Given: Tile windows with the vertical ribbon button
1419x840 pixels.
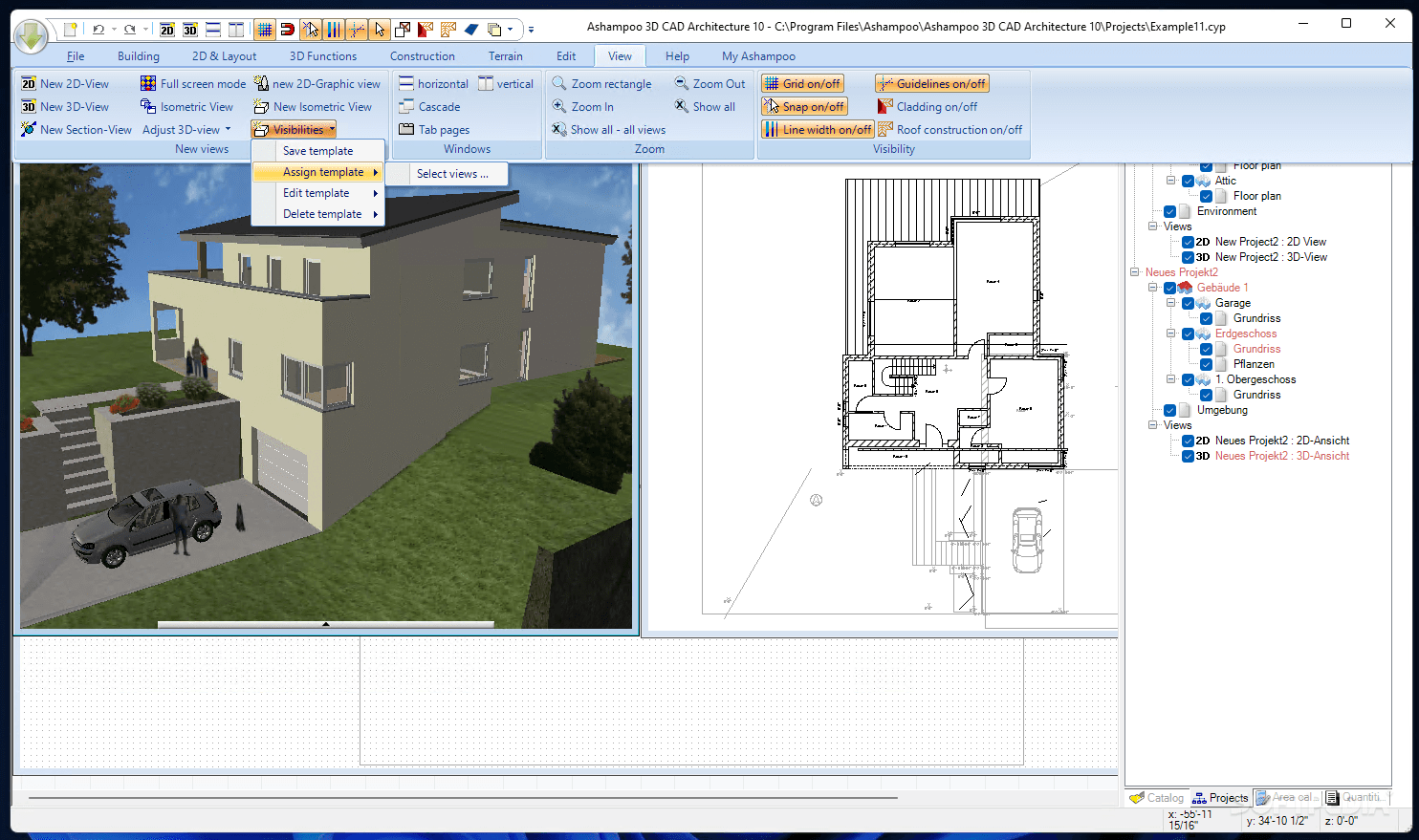Looking at the screenshot, I should click(506, 84).
